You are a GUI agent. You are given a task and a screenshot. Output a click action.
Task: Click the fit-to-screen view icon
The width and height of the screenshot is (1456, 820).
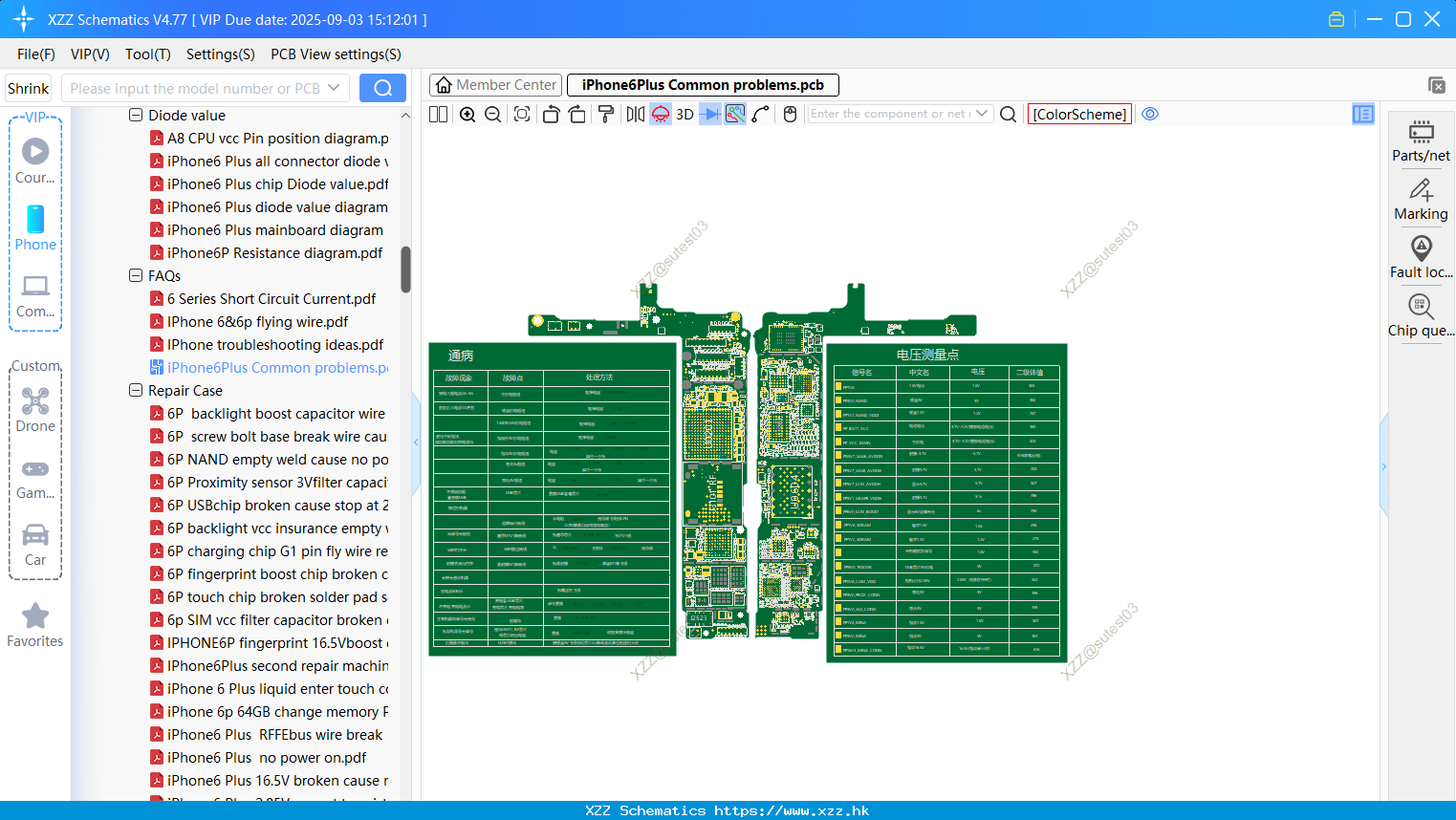click(x=522, y=115)
